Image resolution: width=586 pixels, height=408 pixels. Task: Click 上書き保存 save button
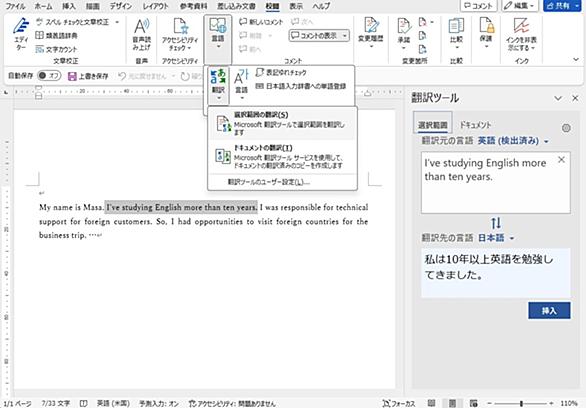[88, 76]
